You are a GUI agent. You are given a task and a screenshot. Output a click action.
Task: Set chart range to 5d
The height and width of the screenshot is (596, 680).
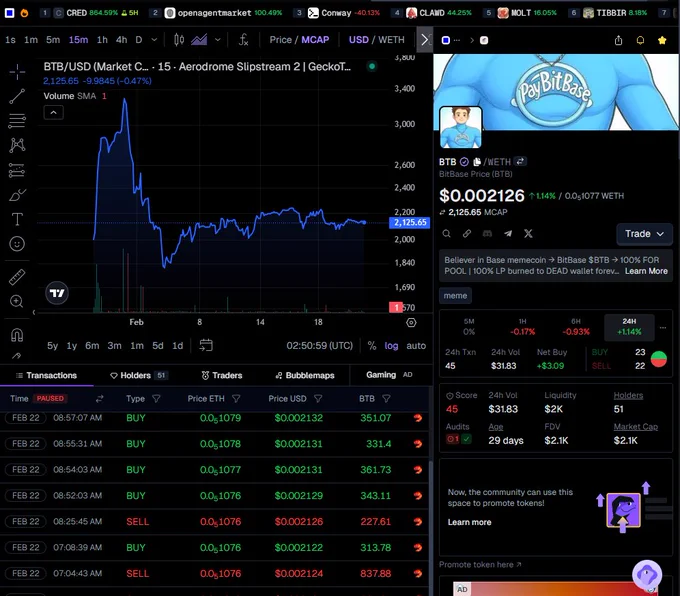click(158, 346)
